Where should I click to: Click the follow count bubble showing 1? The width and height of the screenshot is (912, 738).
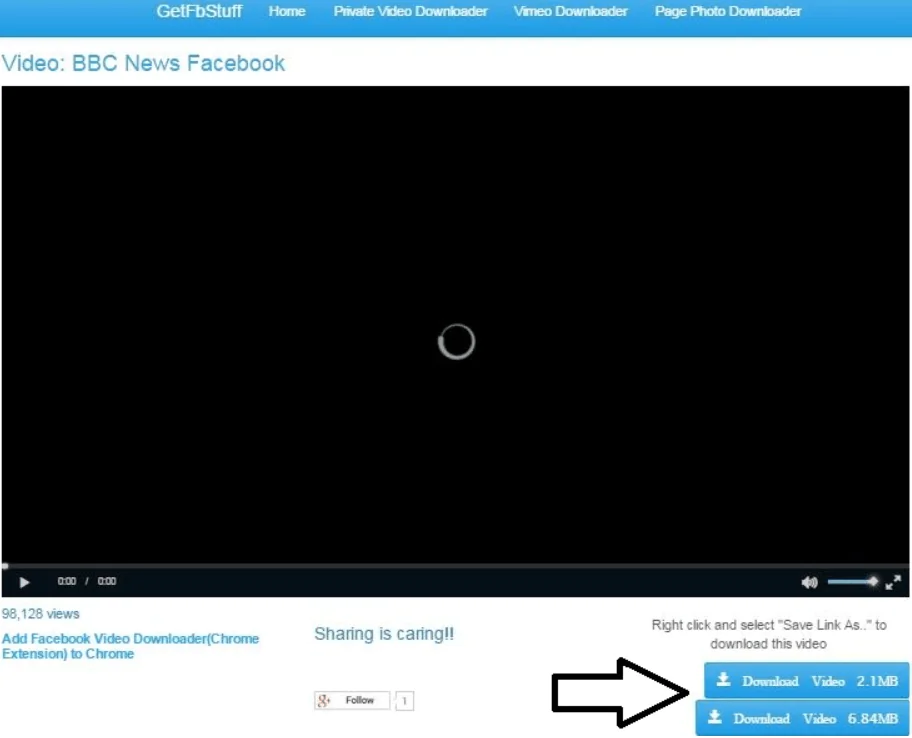coord(404,701)
